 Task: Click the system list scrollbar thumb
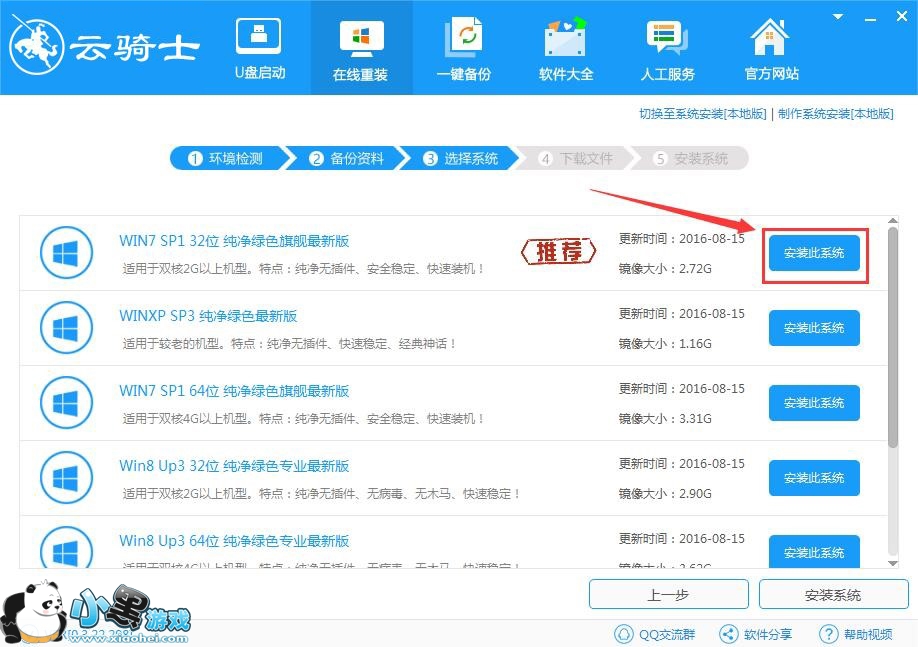(892, 337)
